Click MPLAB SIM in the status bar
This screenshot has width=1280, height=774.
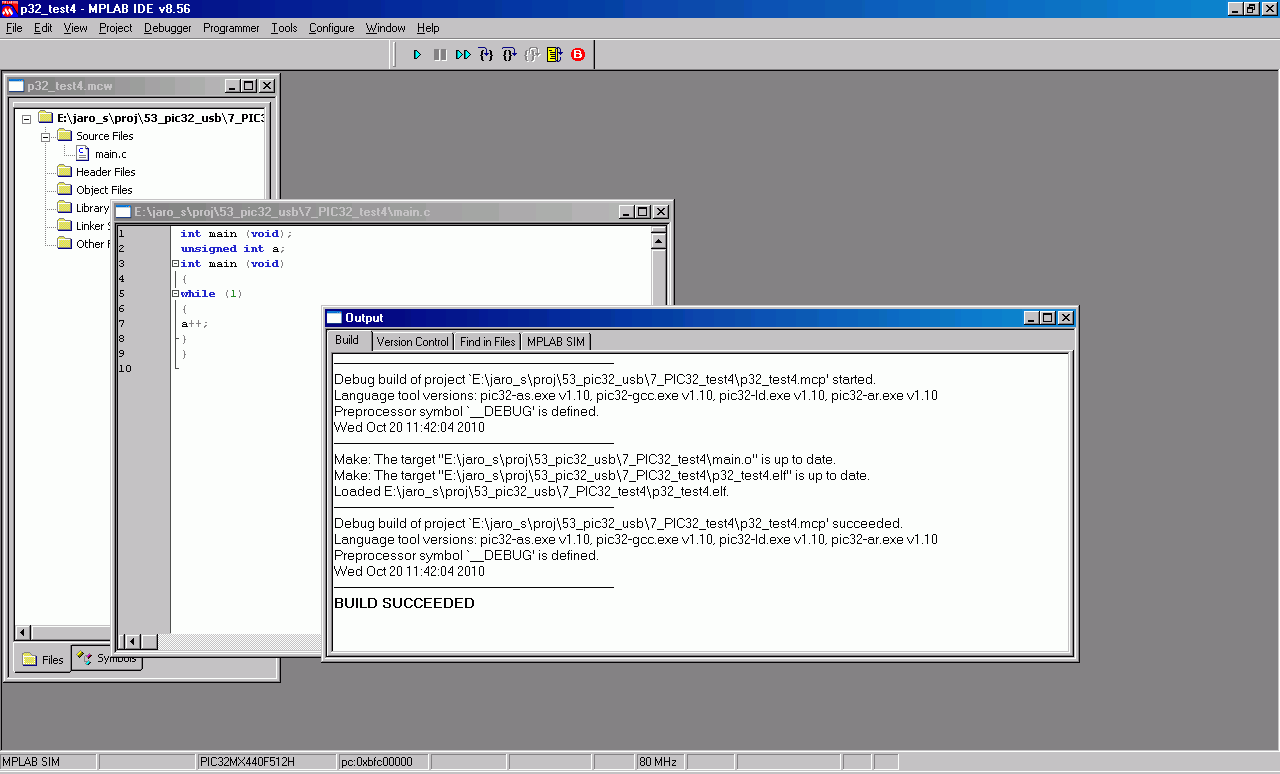[49, 762]
